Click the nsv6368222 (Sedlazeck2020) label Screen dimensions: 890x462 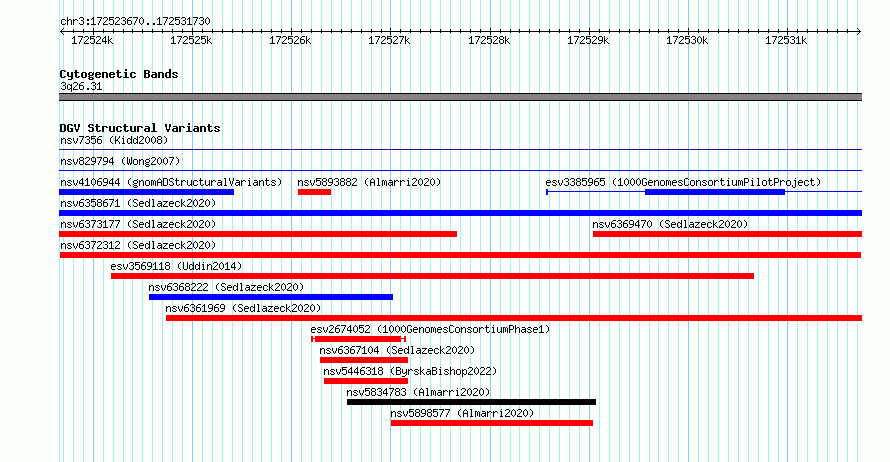click(x=226, y=287)
